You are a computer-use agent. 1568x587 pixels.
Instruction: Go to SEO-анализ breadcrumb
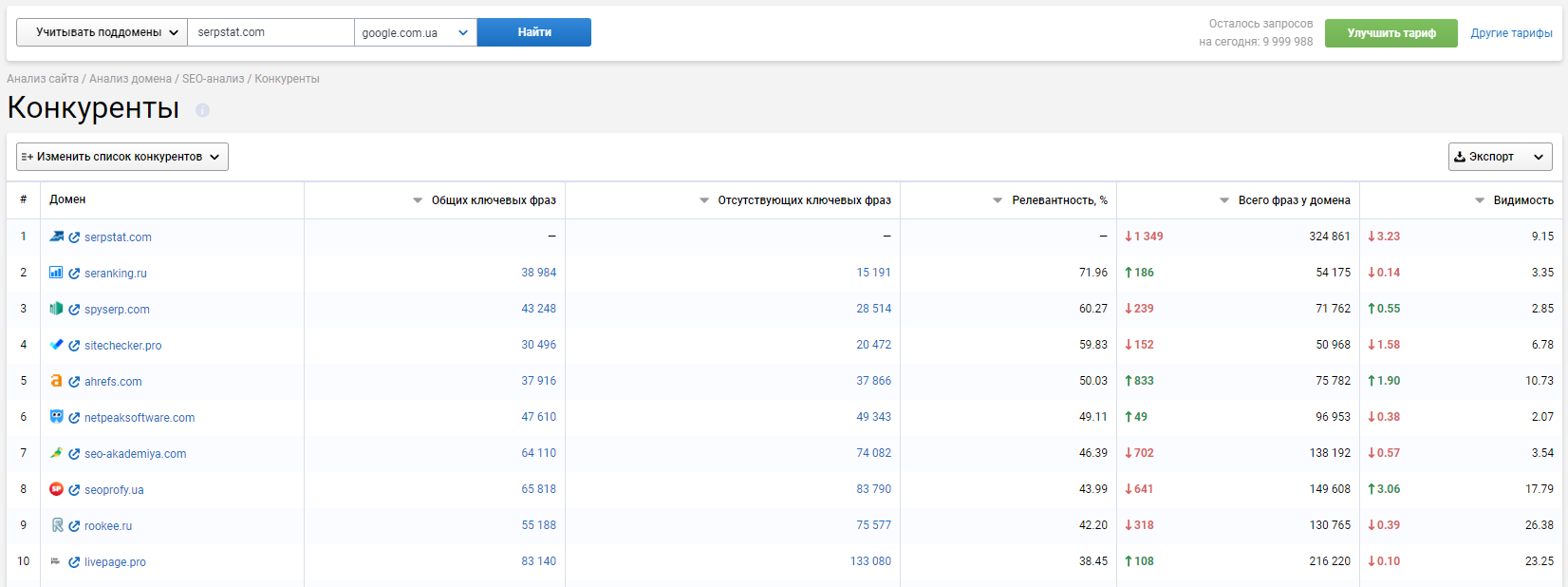coord(213,79)
